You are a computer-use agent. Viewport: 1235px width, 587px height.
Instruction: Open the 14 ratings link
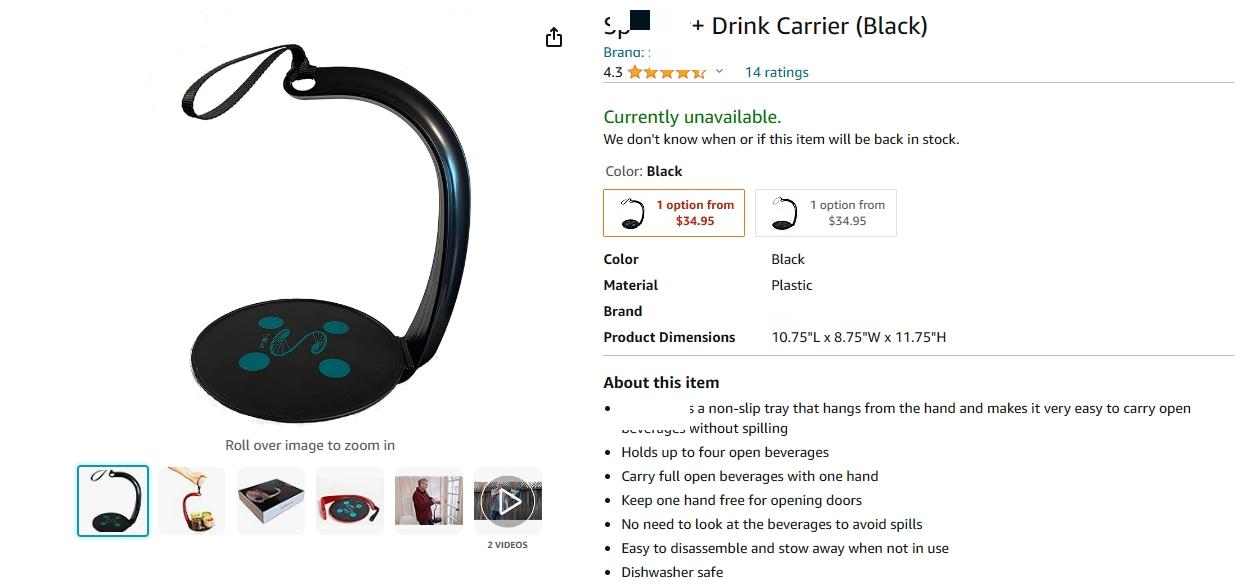pyautogui.click(x=777, y=72)
